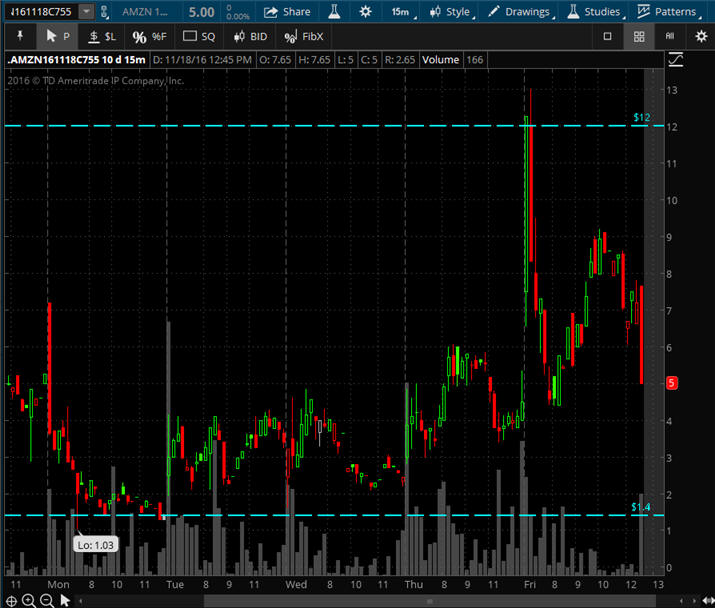Switch to single chart layout view
This screenshot has height=608, width=715.
click(x=607, y=36)
